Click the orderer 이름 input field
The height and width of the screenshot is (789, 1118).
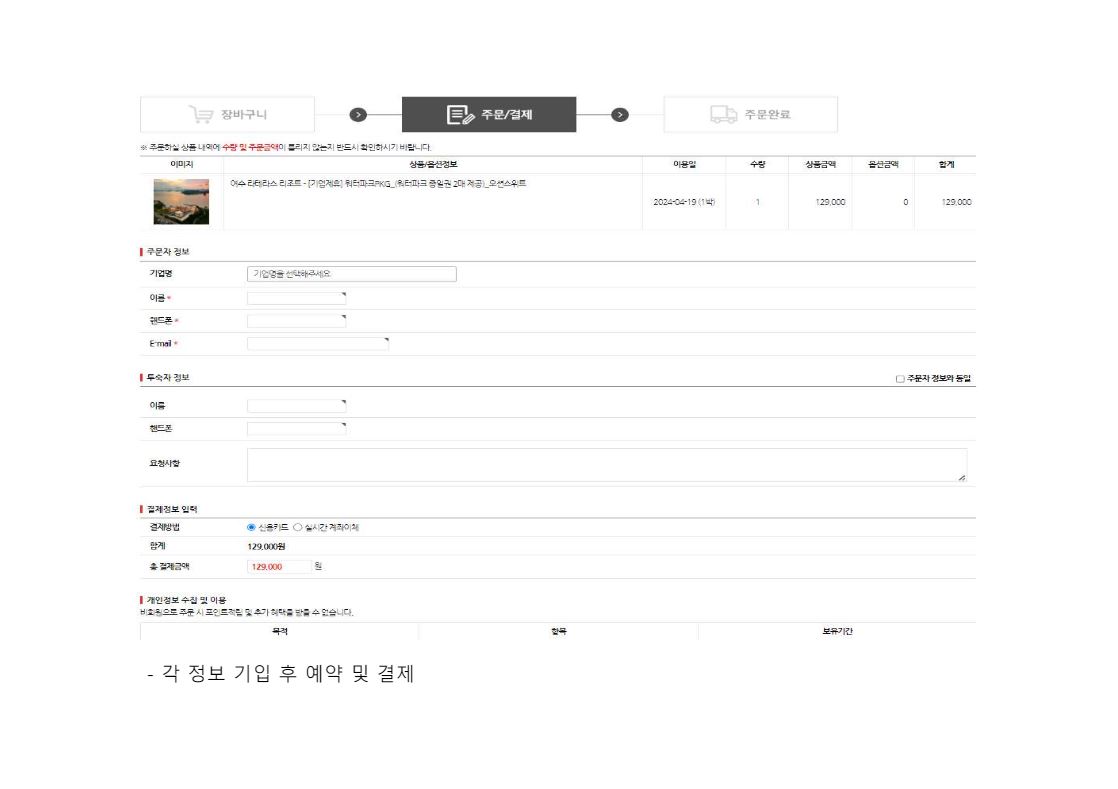[296, 298]
